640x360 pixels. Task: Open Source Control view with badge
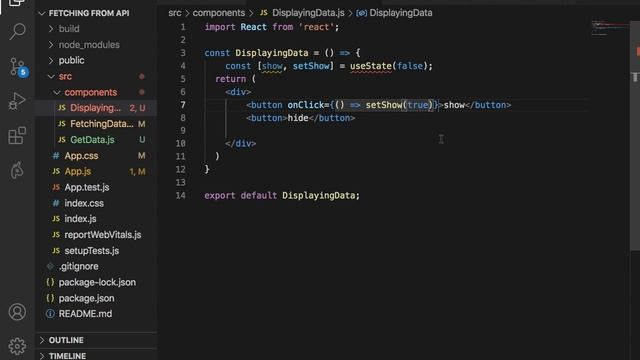[18, 67]
